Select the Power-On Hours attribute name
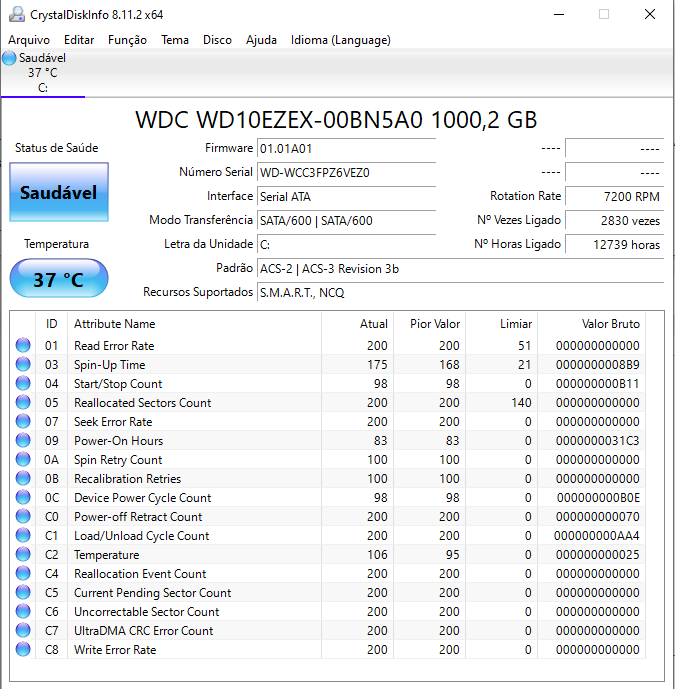 point(118,441)
